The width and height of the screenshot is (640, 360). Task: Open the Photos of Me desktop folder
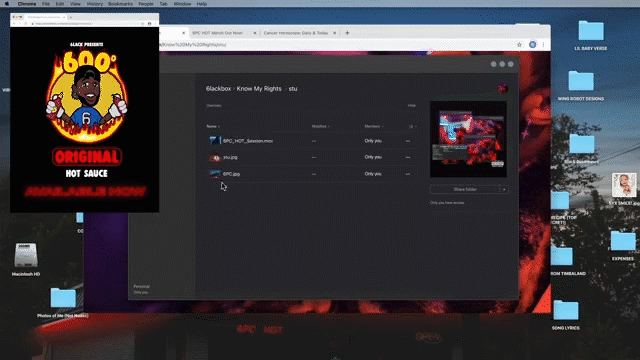(x=63, y=298)
